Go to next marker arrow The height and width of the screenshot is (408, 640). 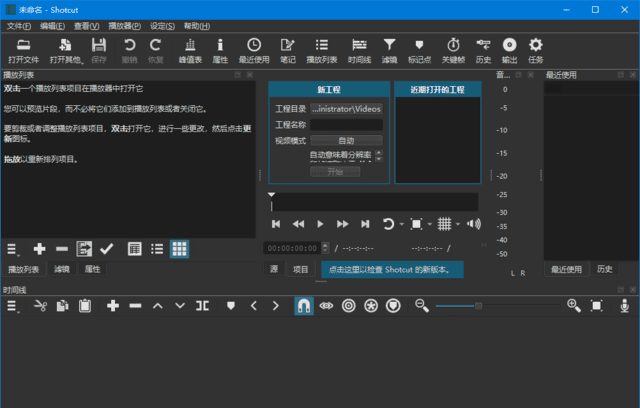276,306
